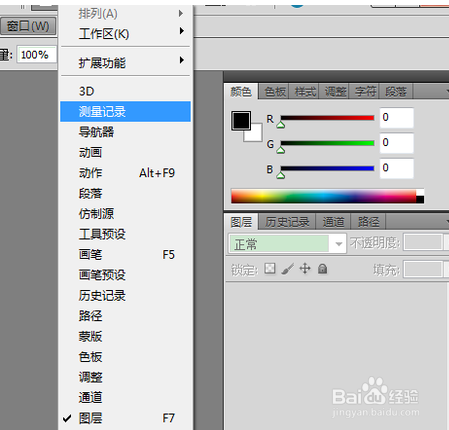449x430 pixels.
Task: Open the 窗口(W) menu in the menu bar
Action: click(x=28, y=26)
